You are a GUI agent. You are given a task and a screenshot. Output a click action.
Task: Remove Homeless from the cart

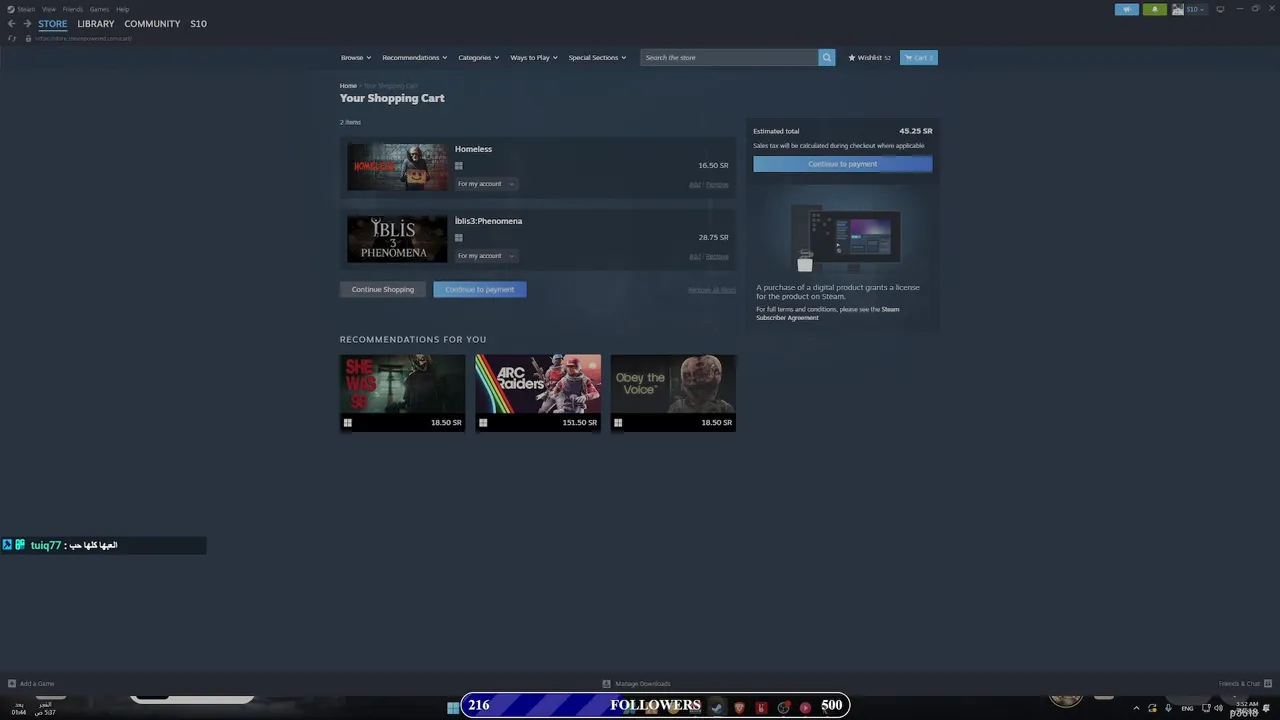point(718,185)
